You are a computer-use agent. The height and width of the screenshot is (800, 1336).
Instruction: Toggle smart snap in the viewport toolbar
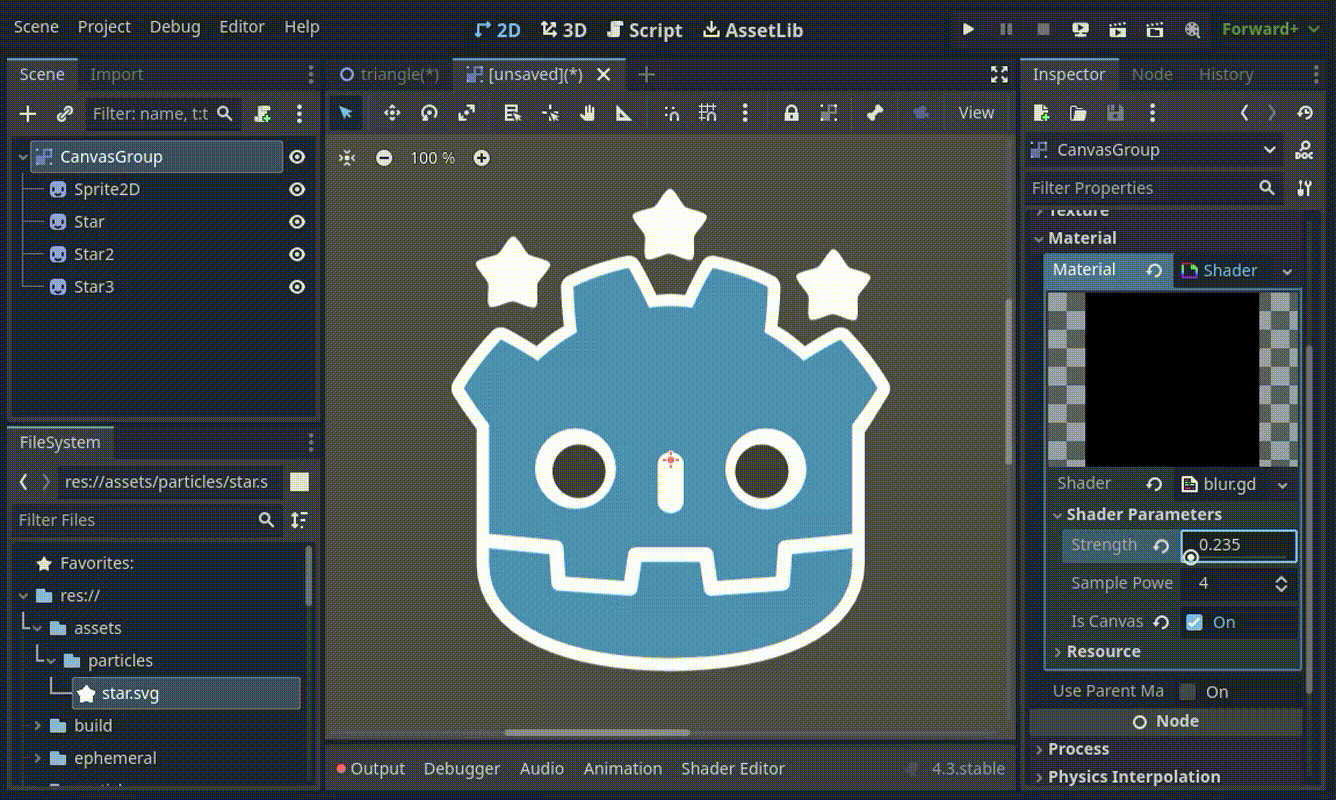[671, 113]
